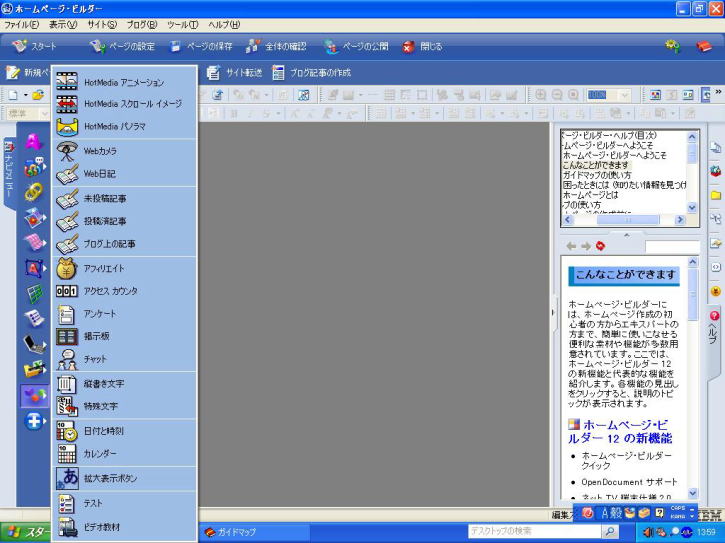The width and height of the screenshot is (725, 543).
Task: Click the 特殊文字 icon
Action: click(x=67, y=406)
